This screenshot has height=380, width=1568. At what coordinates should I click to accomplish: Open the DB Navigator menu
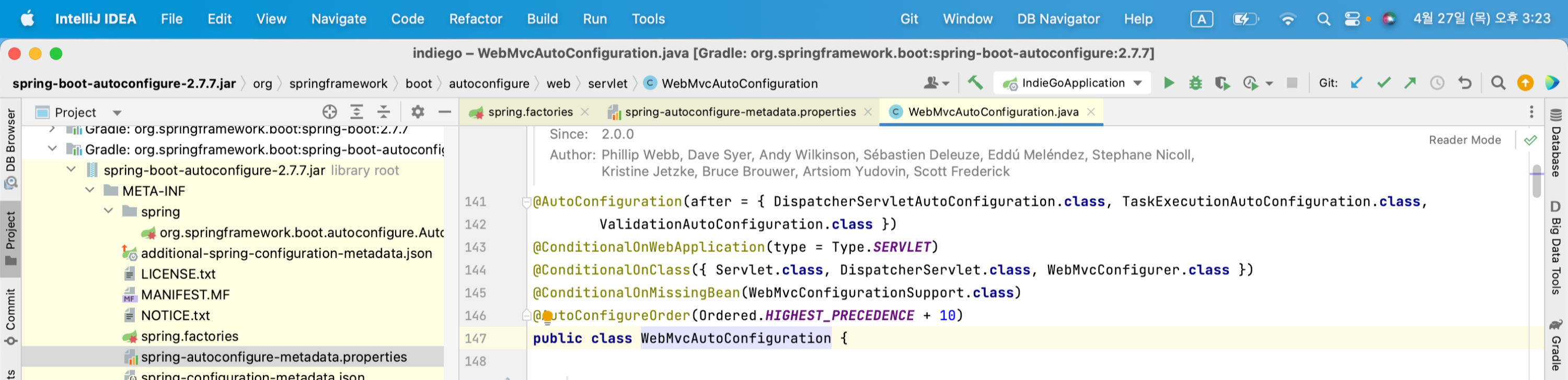coord(1058,19)
